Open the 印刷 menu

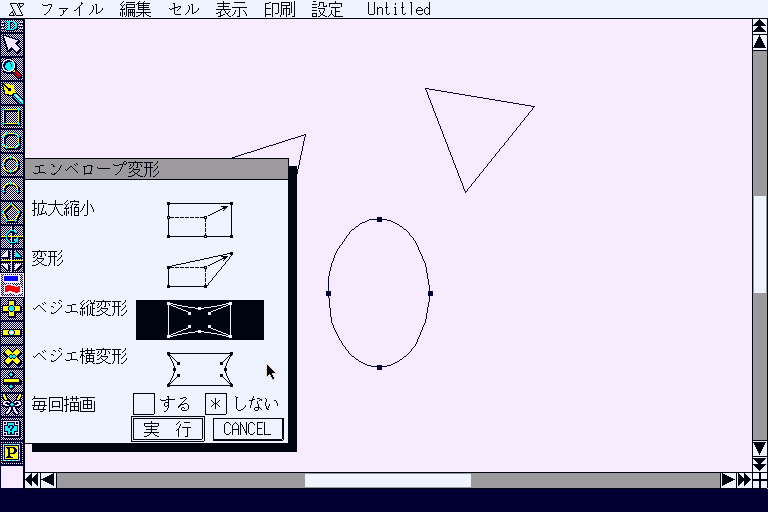pyautogui.click(x=279, y=9)
